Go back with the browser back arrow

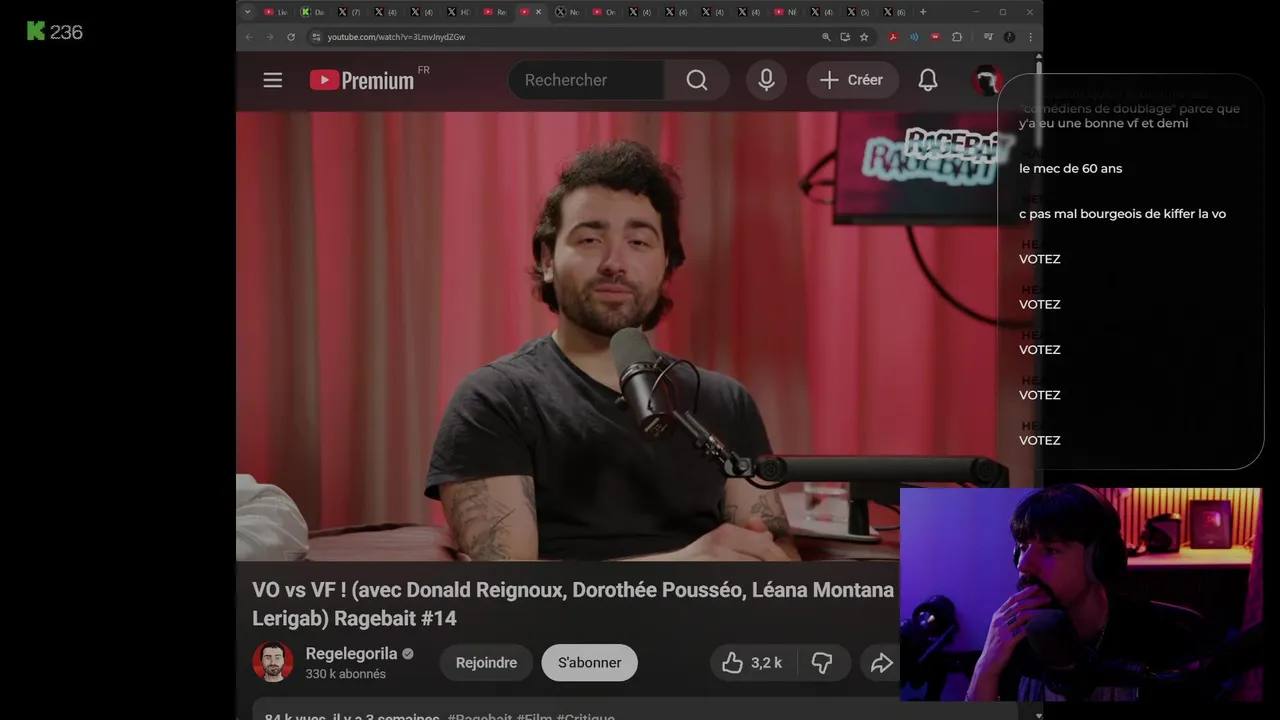(249, 37)
